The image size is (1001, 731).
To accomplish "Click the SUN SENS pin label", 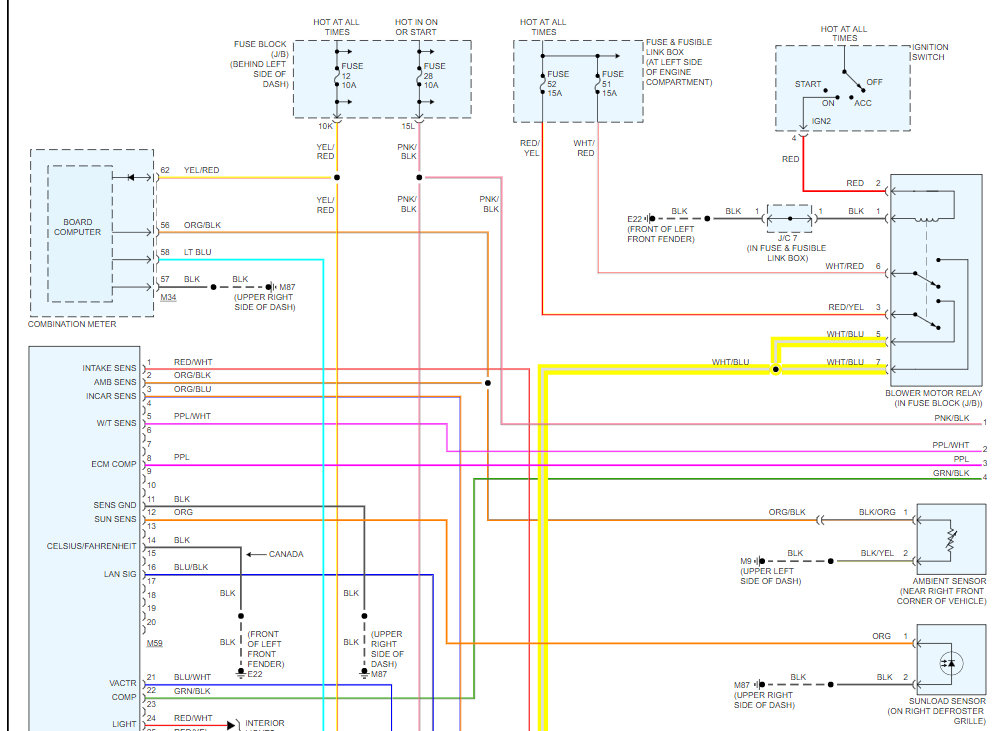I will (116, 519).
